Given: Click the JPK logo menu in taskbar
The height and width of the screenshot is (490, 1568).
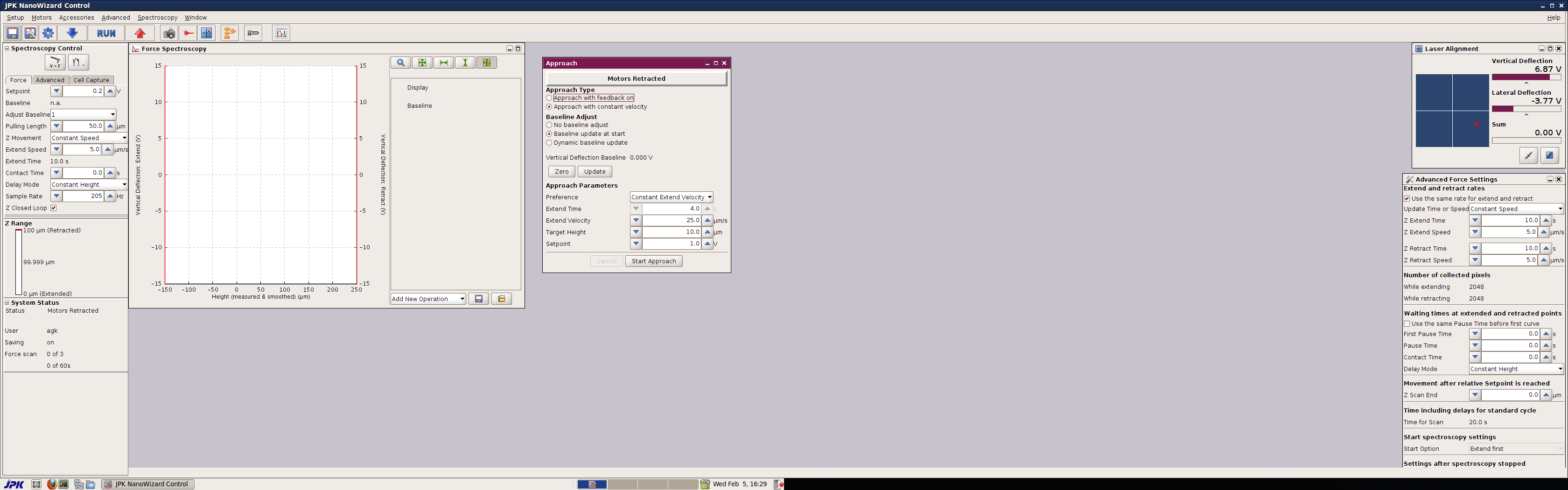Looking at the screenshot, I should (14, 484).
